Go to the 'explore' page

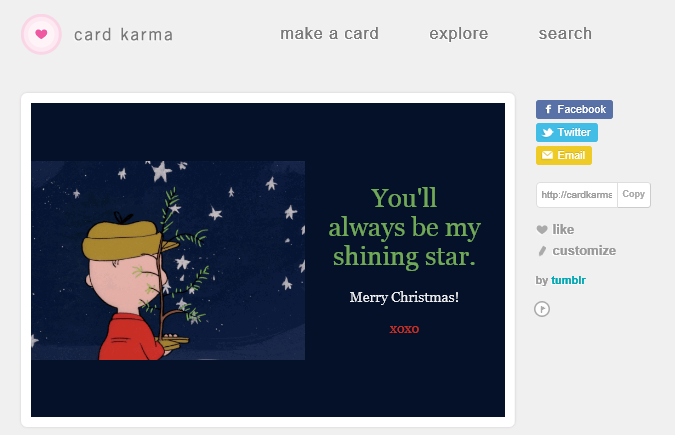click(459, 34)
